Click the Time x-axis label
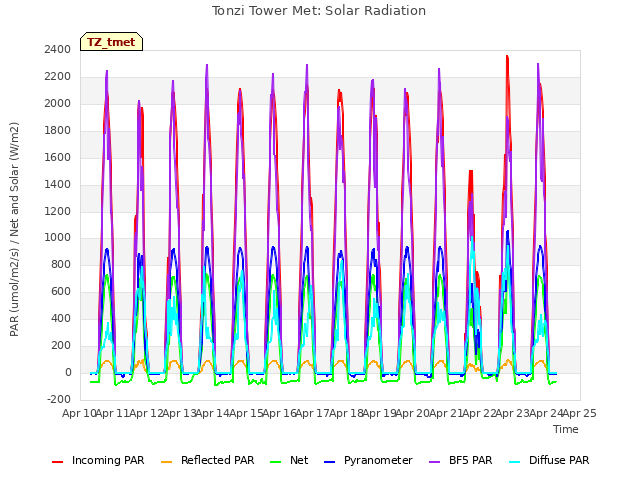This screenshot has height=480, width=640. click(x=566, y=429)
